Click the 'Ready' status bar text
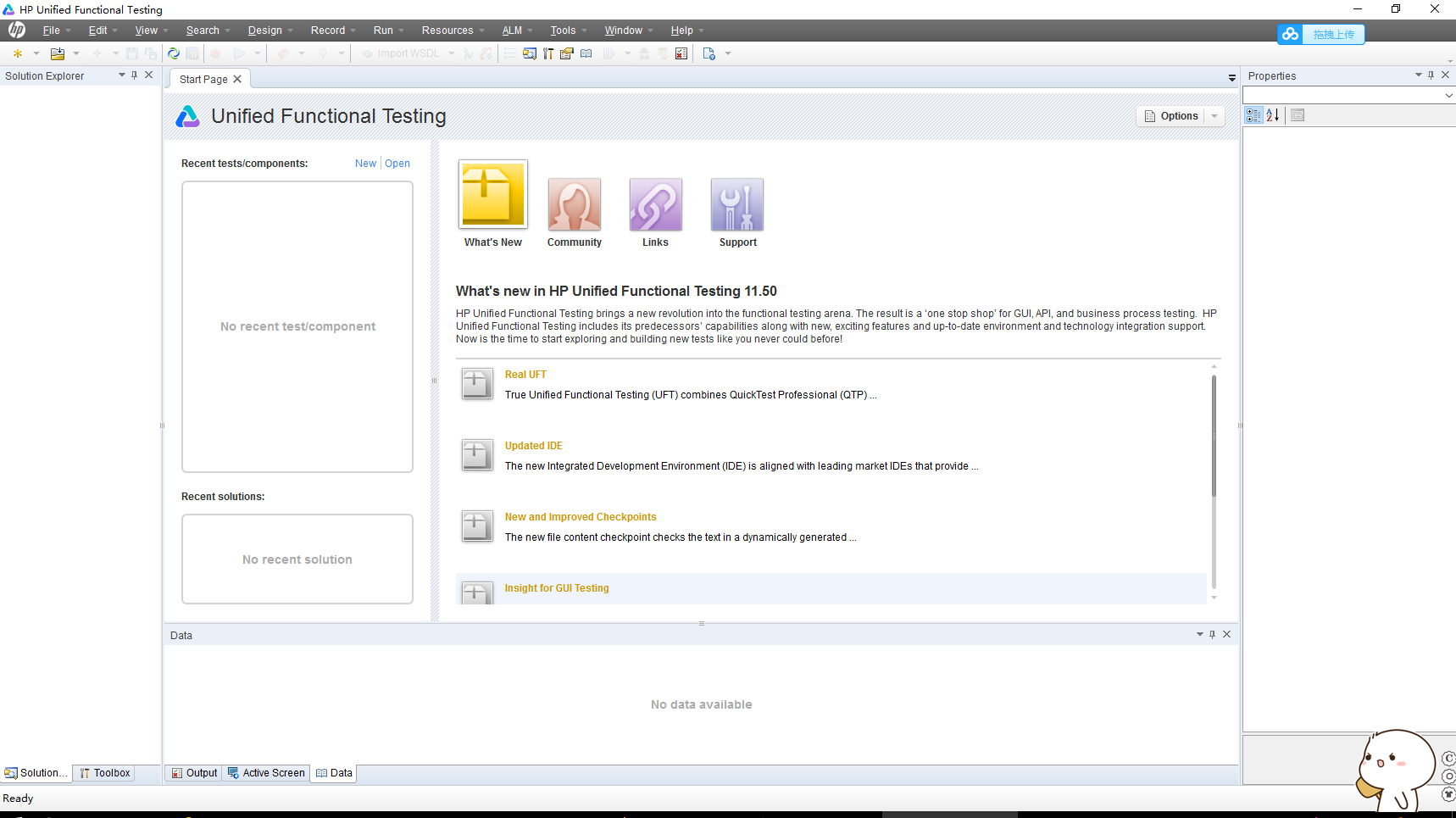This screenshot has height=818, width=1456. coord(18,799)
